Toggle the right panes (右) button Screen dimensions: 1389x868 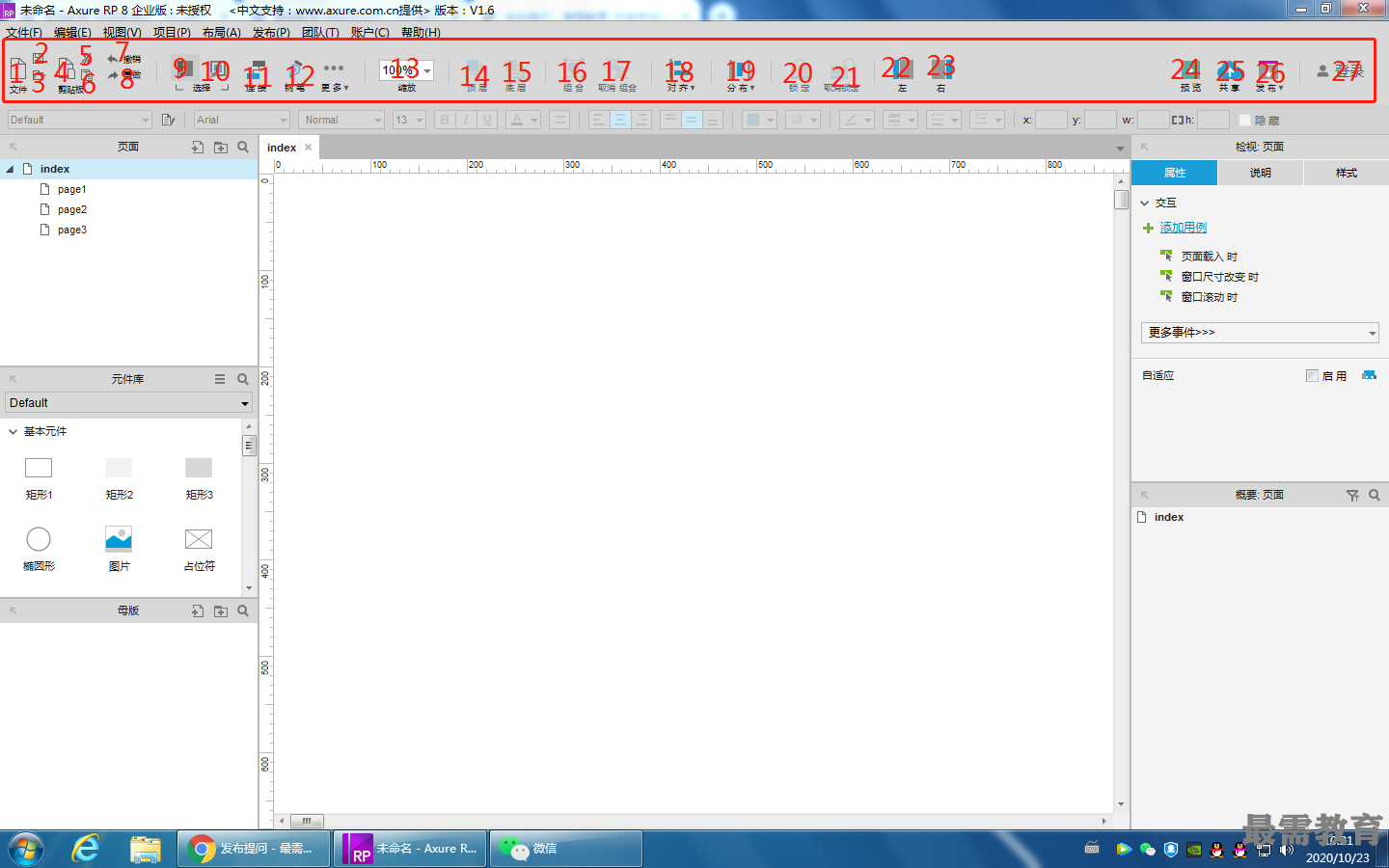pyautogui.click(x=941, y=70)
